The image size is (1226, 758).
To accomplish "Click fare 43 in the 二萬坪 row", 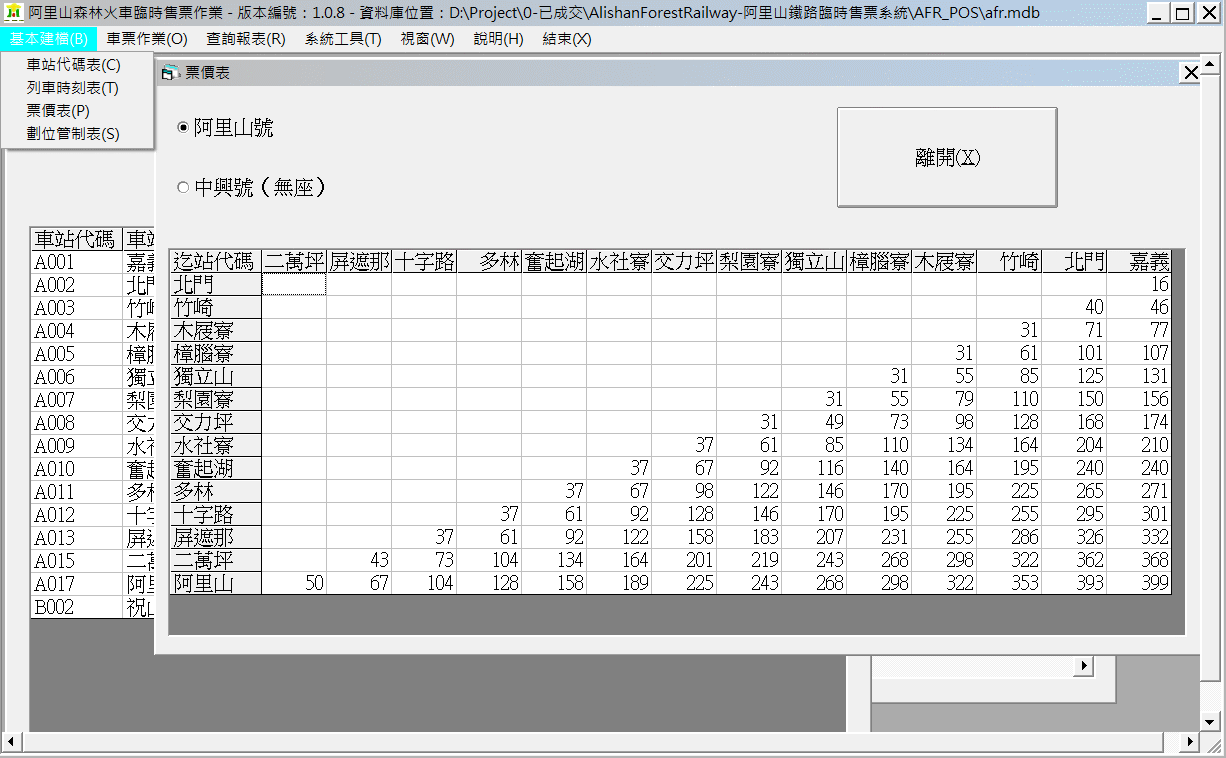I will pos(359,560).
